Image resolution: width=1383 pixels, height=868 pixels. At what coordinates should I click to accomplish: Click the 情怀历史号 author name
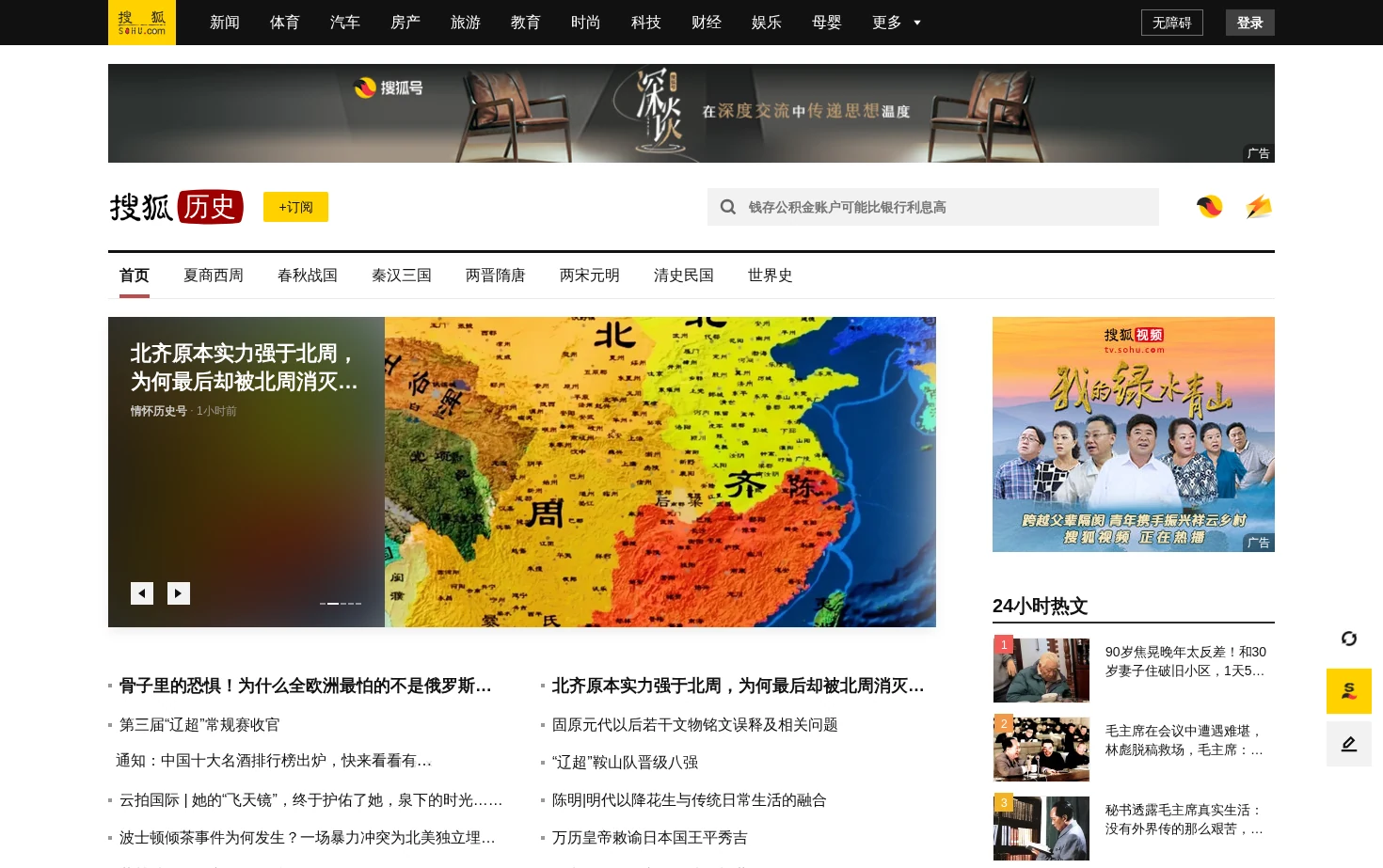click(x=159, y=411)
